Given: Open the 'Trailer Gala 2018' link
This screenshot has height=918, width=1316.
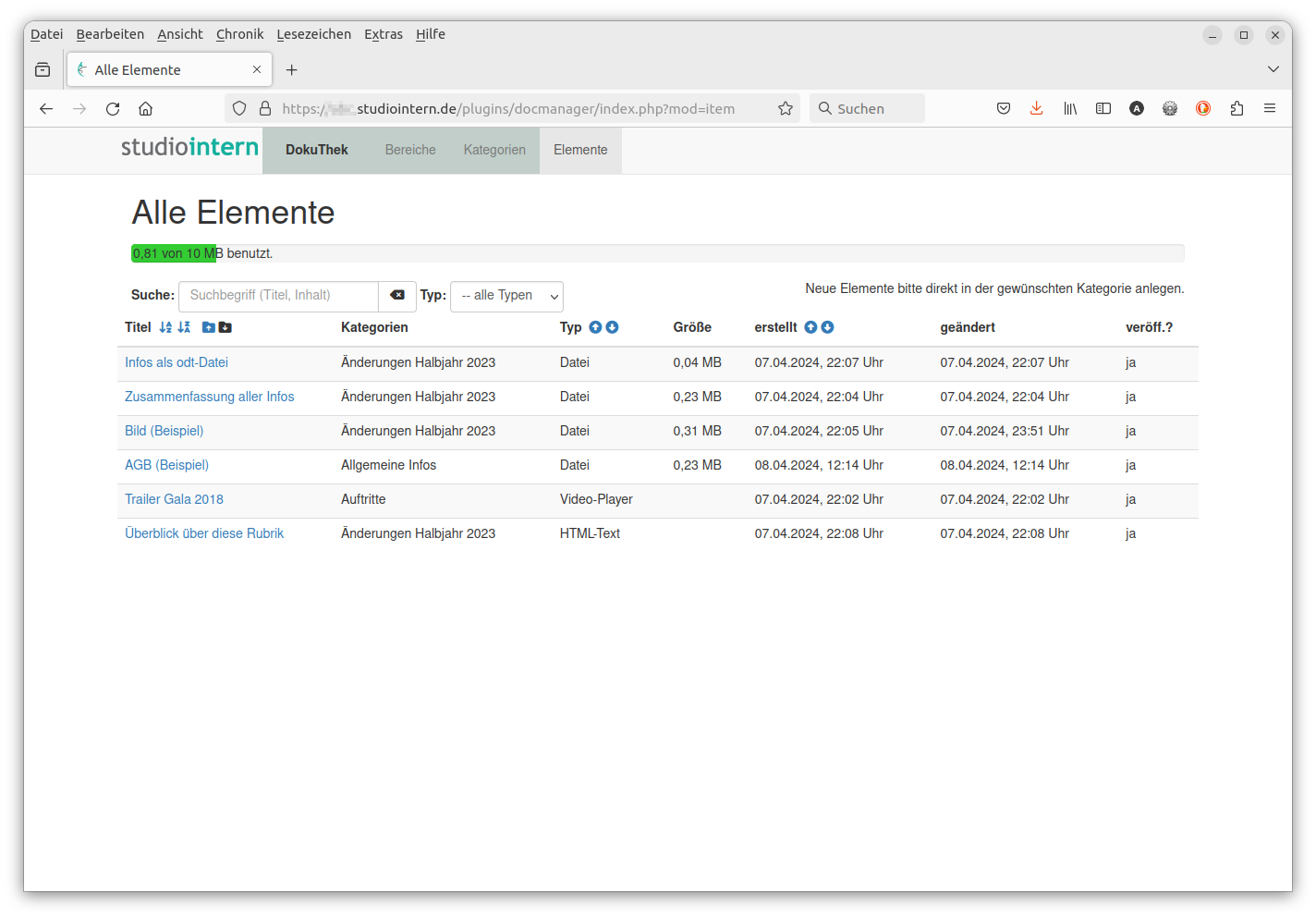Looking at the screenshot, I should click(174, 499).
